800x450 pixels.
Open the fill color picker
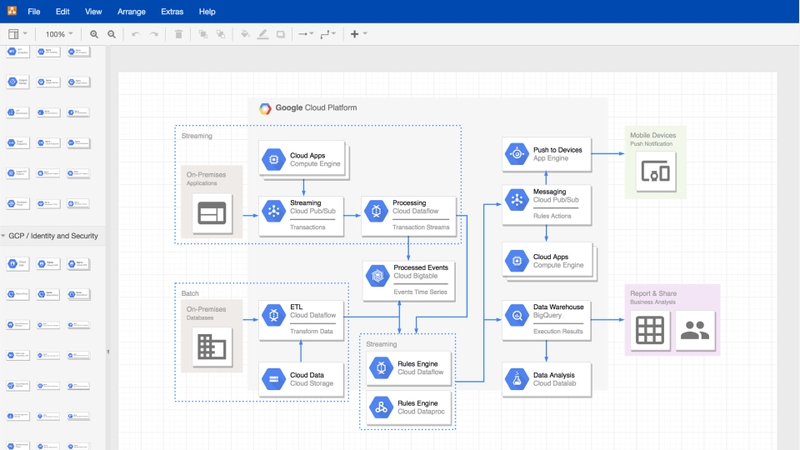point(245,34)
